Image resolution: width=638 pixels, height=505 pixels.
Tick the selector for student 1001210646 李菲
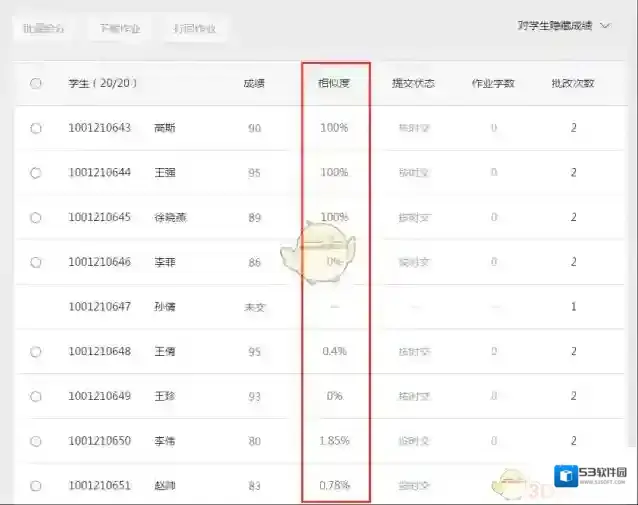(x=36, y=262)
